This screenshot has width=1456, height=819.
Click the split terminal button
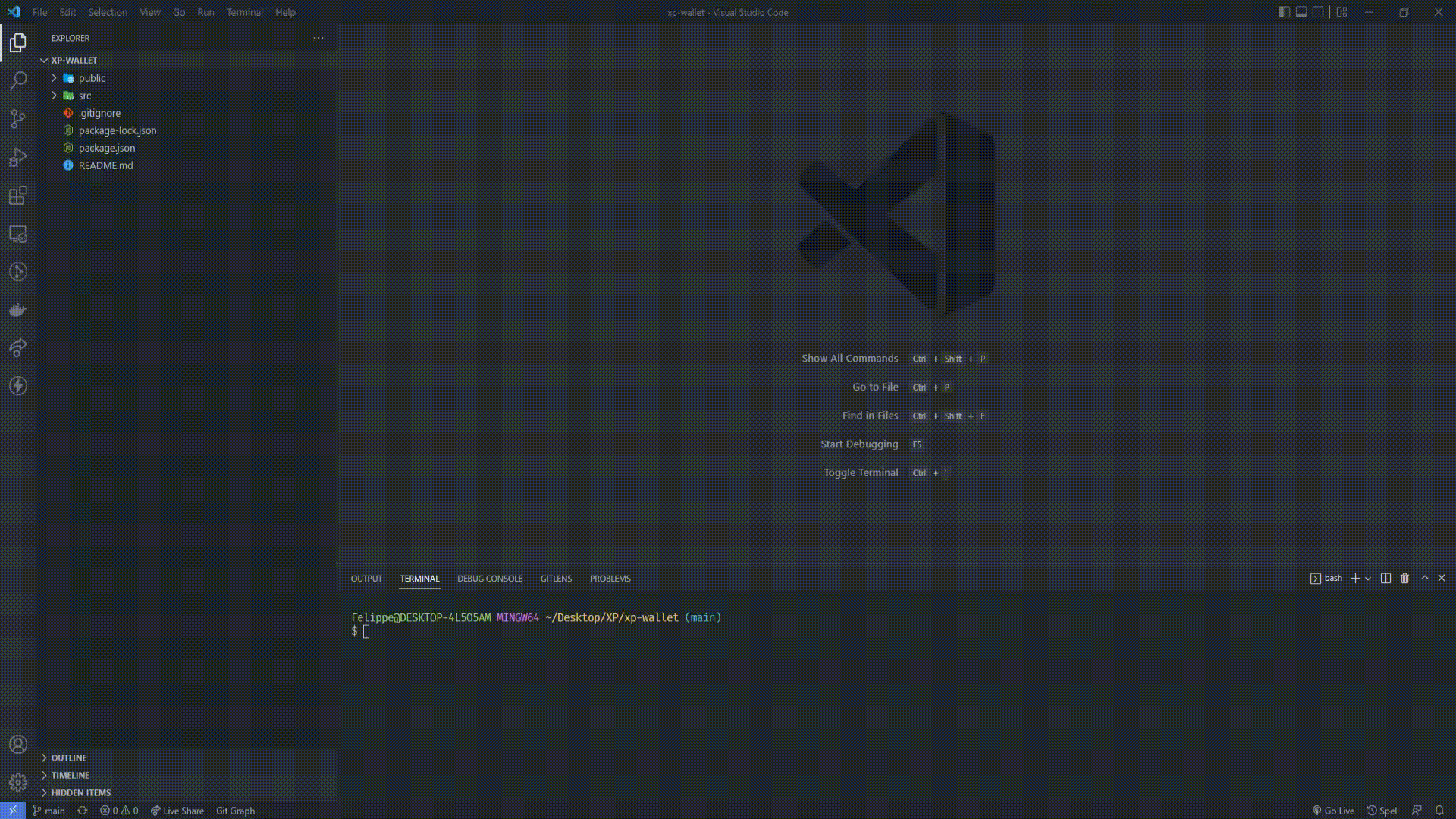point(1388,578)
